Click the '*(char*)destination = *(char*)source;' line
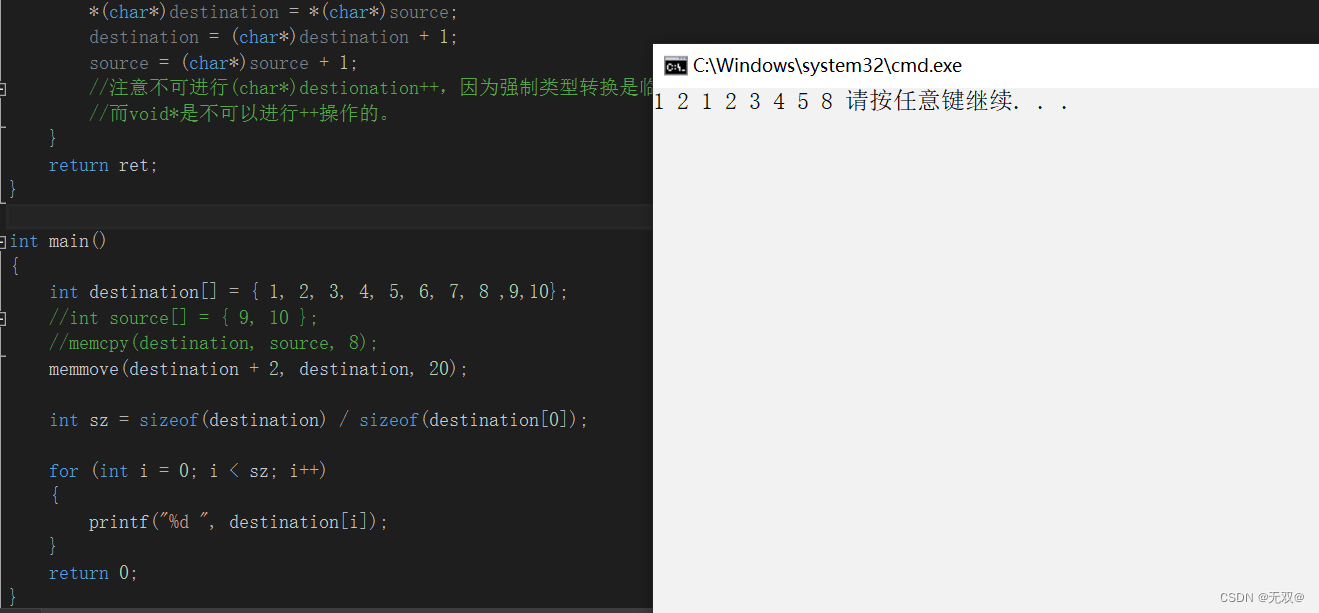1319x613 pixels. pyautogui.click(x=273, y=12)
